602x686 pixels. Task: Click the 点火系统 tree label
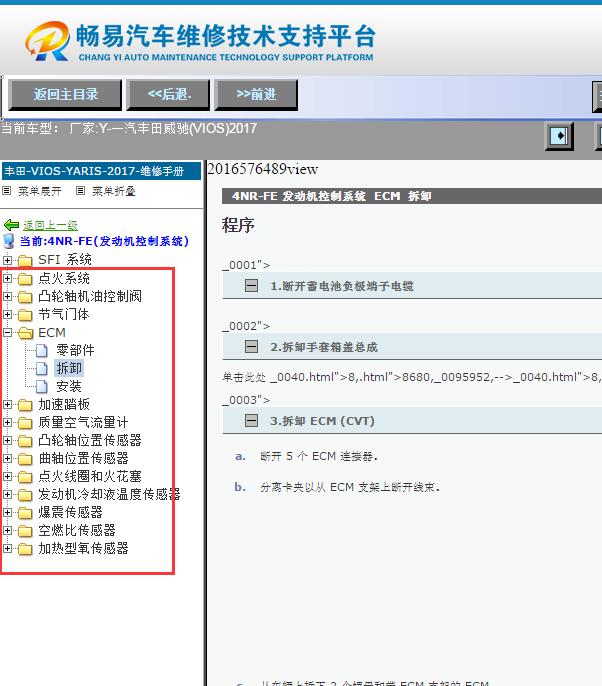64,278
